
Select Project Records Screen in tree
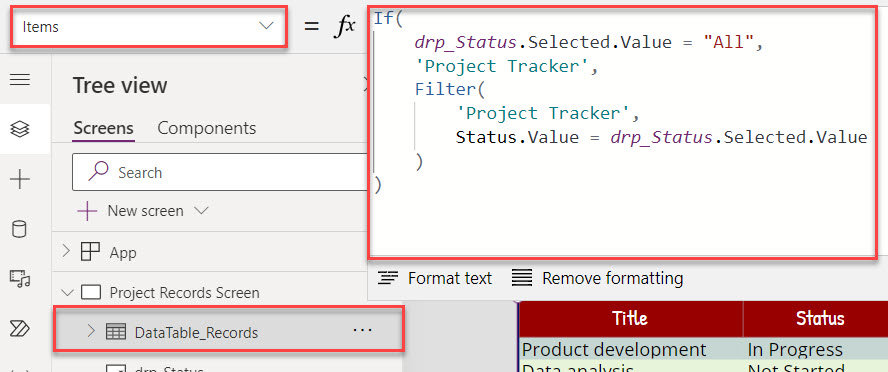(x=184, y=293)
